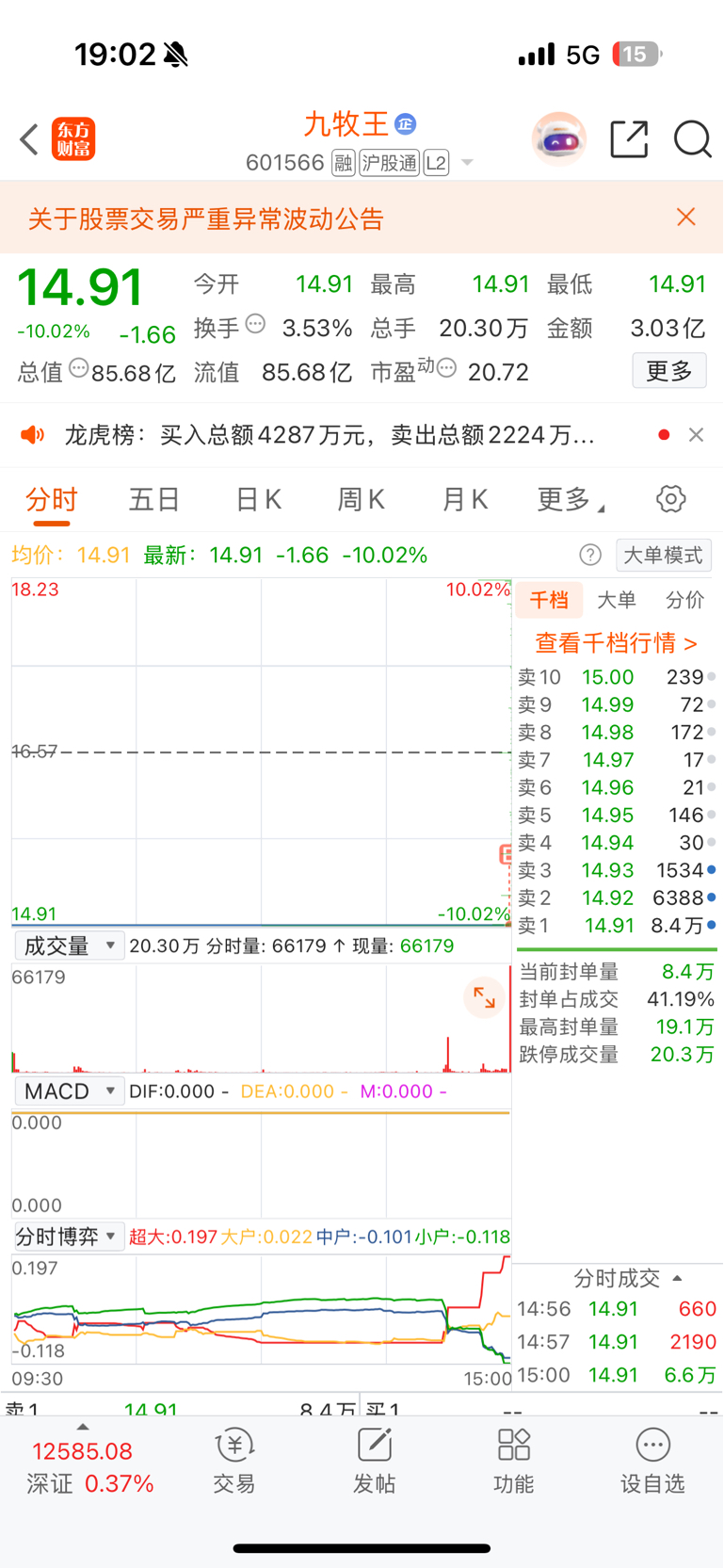Open chart settings gear icon
This screenshot has width=724, height=1568.
pos(671,499)
